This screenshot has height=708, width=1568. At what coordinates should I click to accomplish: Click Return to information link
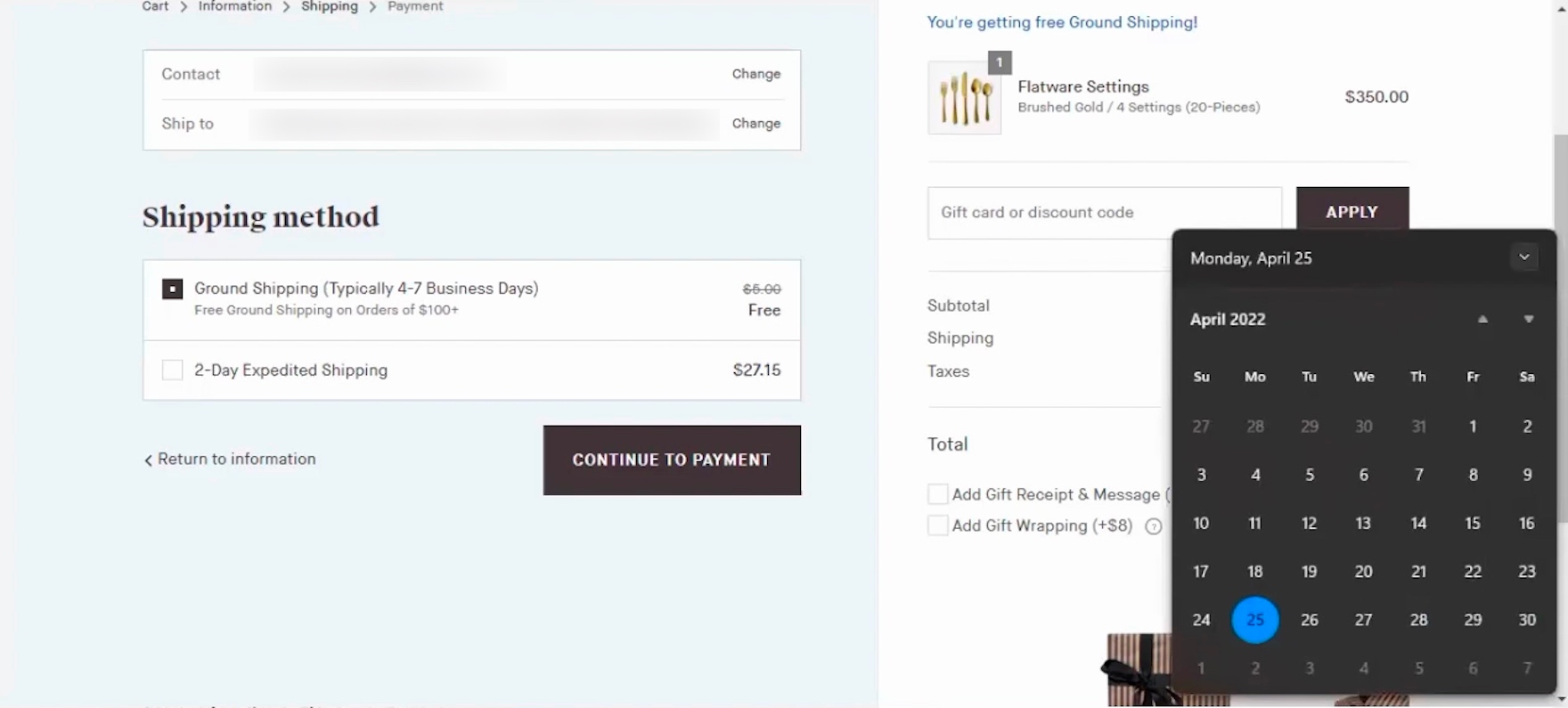[x=230, y=459]
